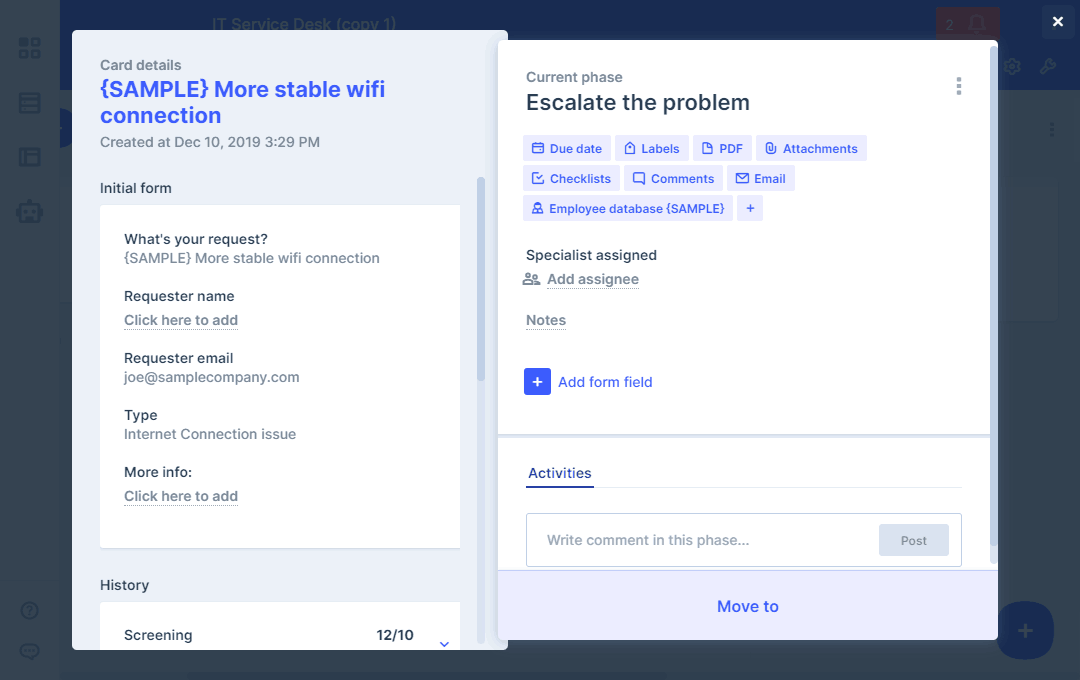Expand the Screening history entry
The width and height of the screenshot is (1080, 680).
(x=445, y=644)
